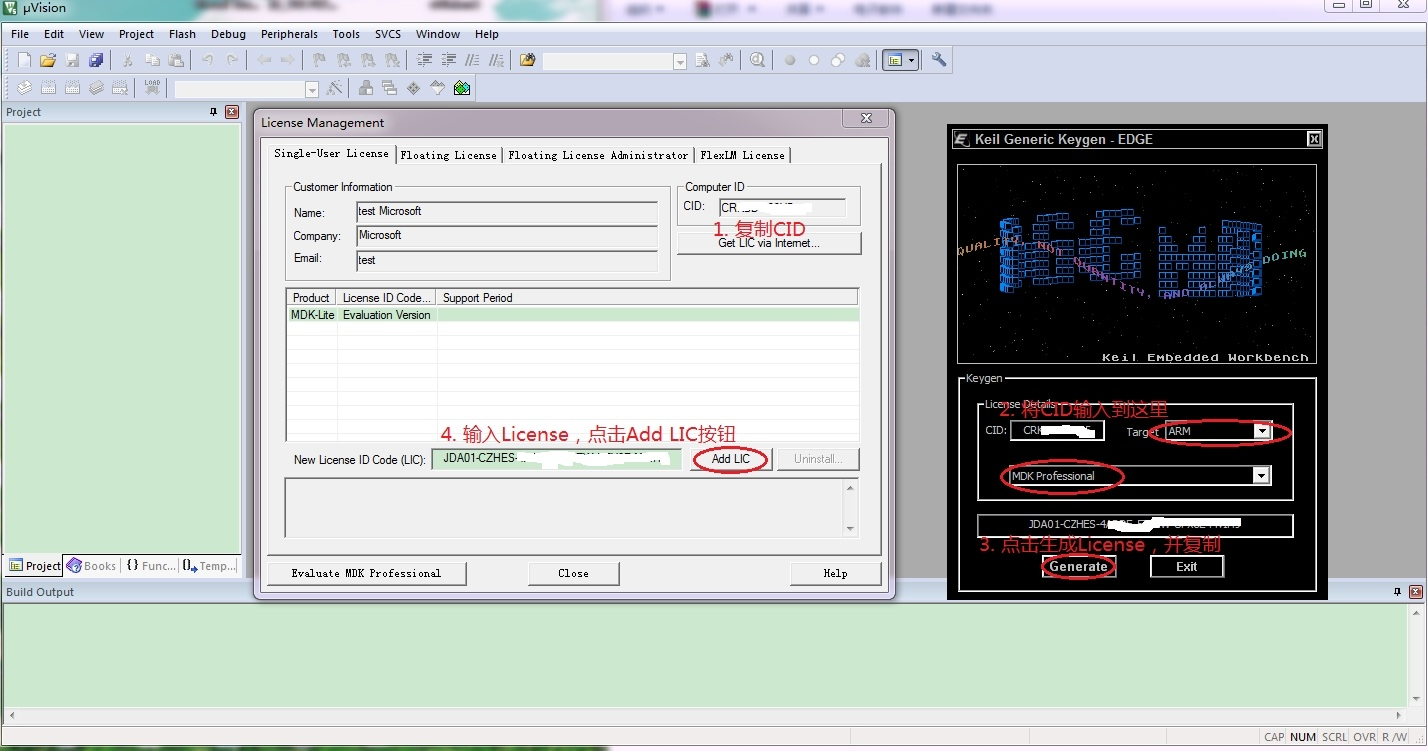Expand the target selection dropdown in build toolbar
The height and width of the screenshot is (751, 1428).
311,90
